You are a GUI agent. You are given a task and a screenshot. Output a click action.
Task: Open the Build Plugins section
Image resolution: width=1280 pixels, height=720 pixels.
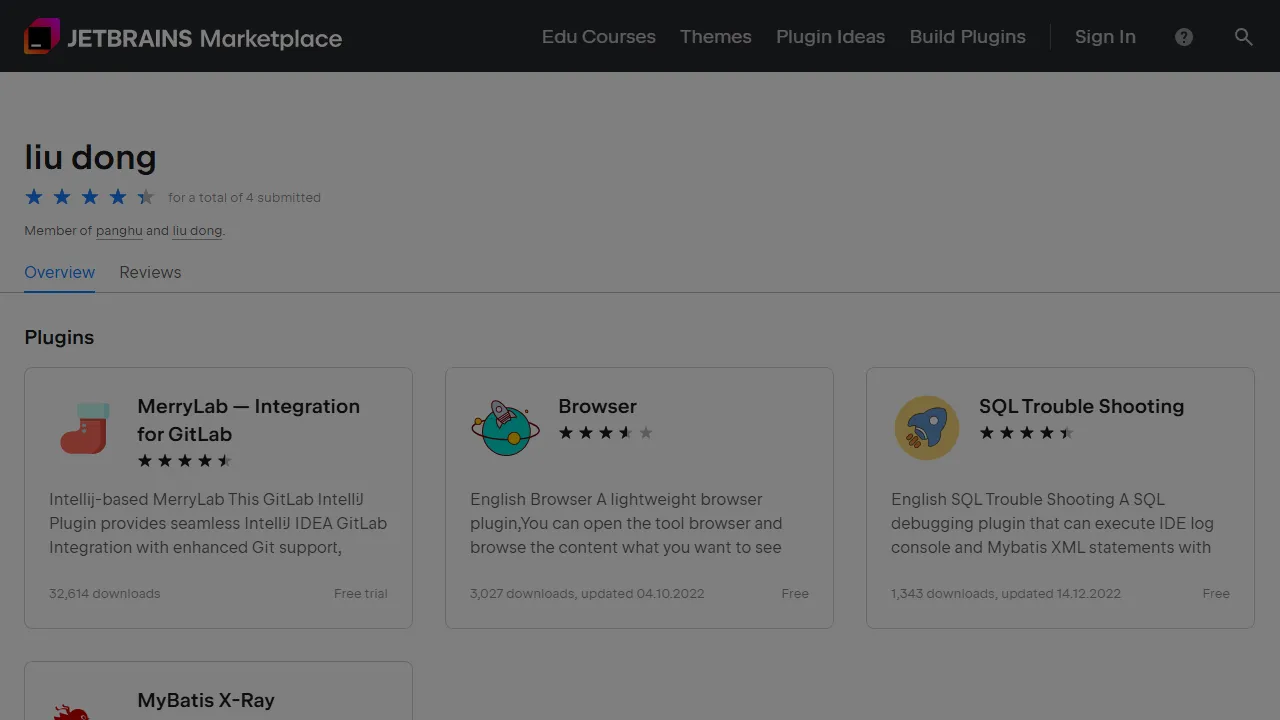tap(967, 37)
